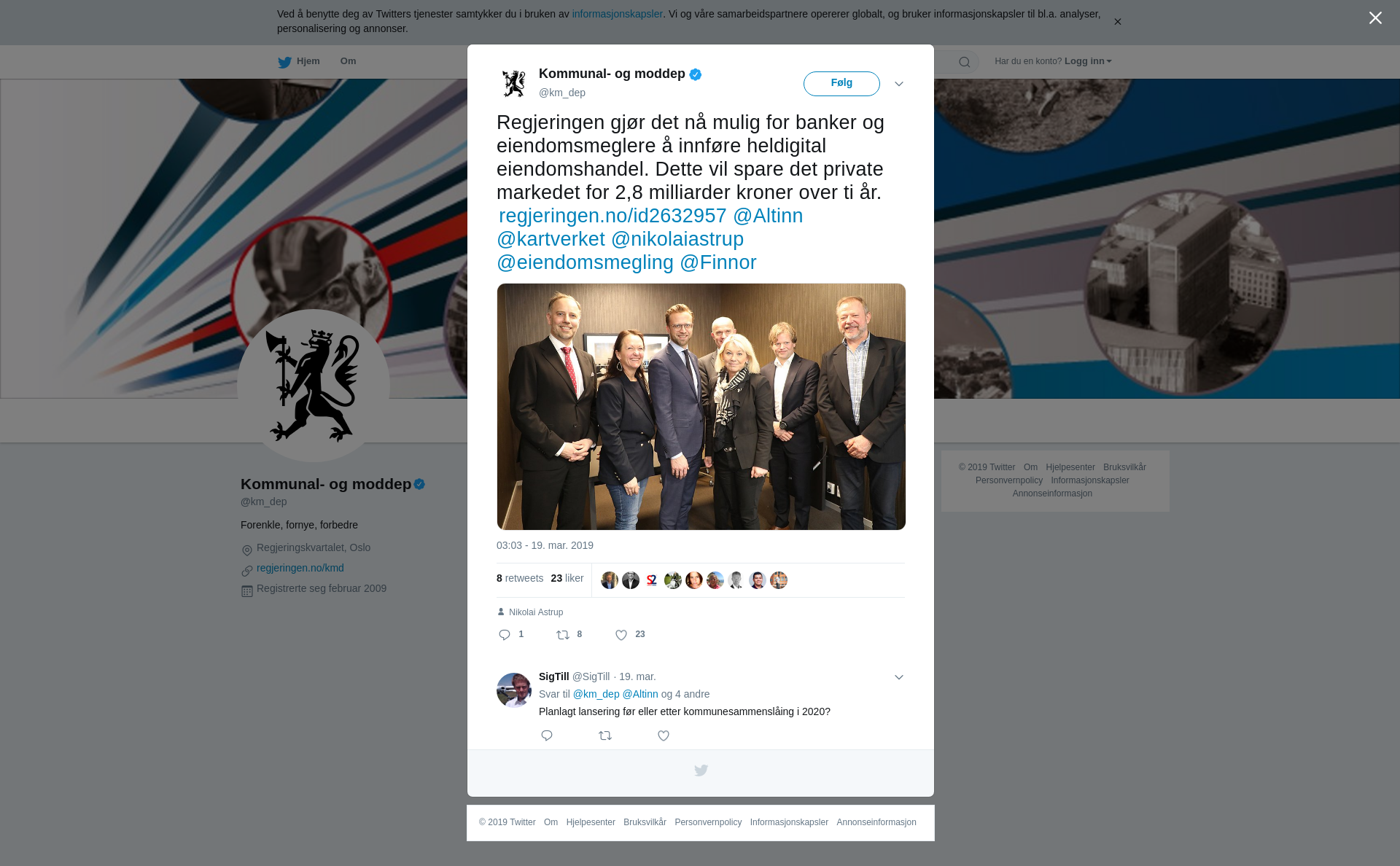
Task: Open first liker's avatar in likes row
Action: (610, 580)
